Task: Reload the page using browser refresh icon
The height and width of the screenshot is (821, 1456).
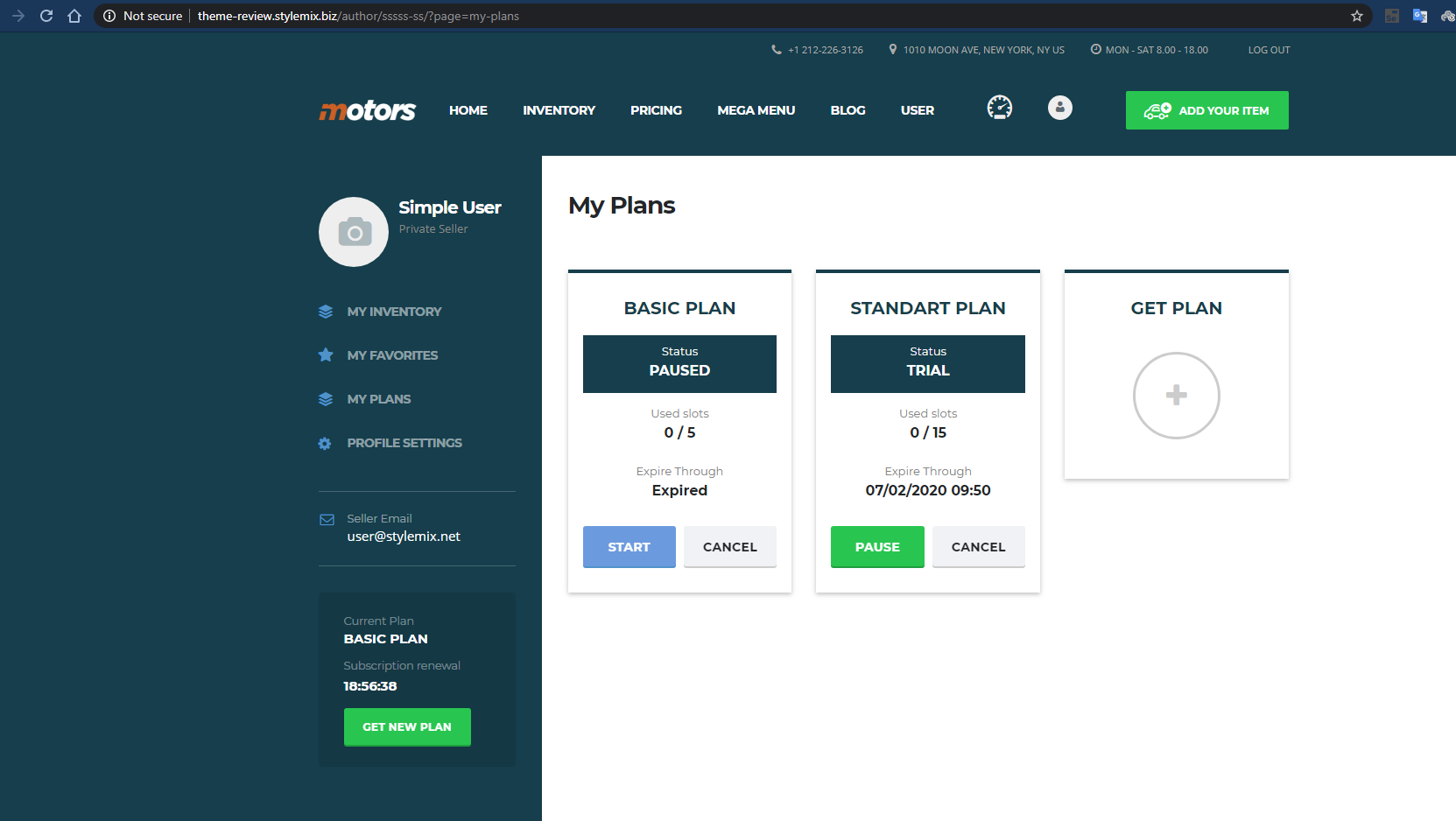Action: 46,16
